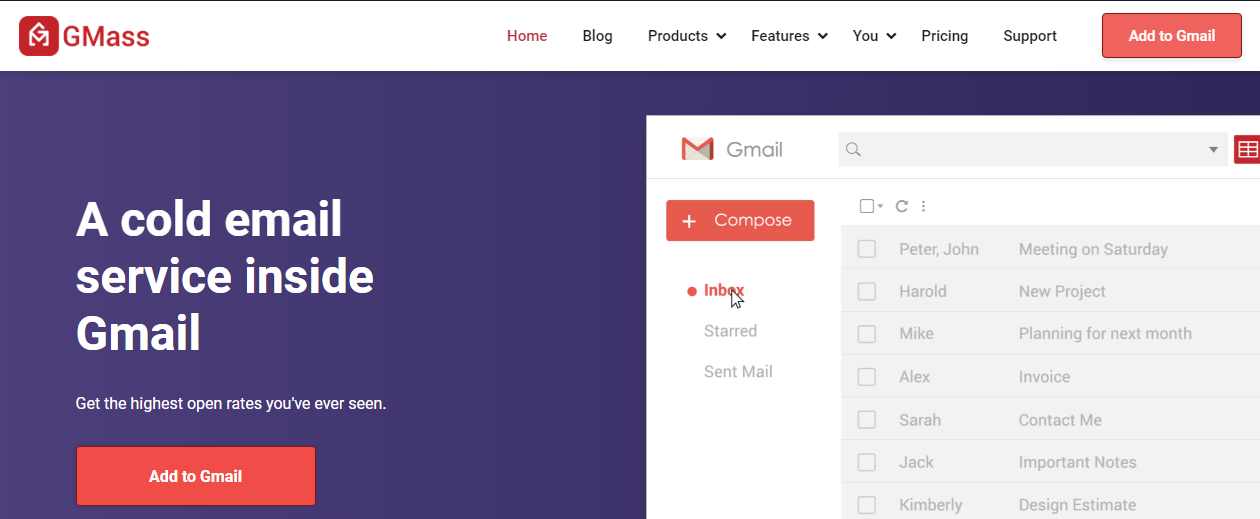Click the Gmail wordmark text
This screenshot has width=1260, height=519.
tap(754, 150)
